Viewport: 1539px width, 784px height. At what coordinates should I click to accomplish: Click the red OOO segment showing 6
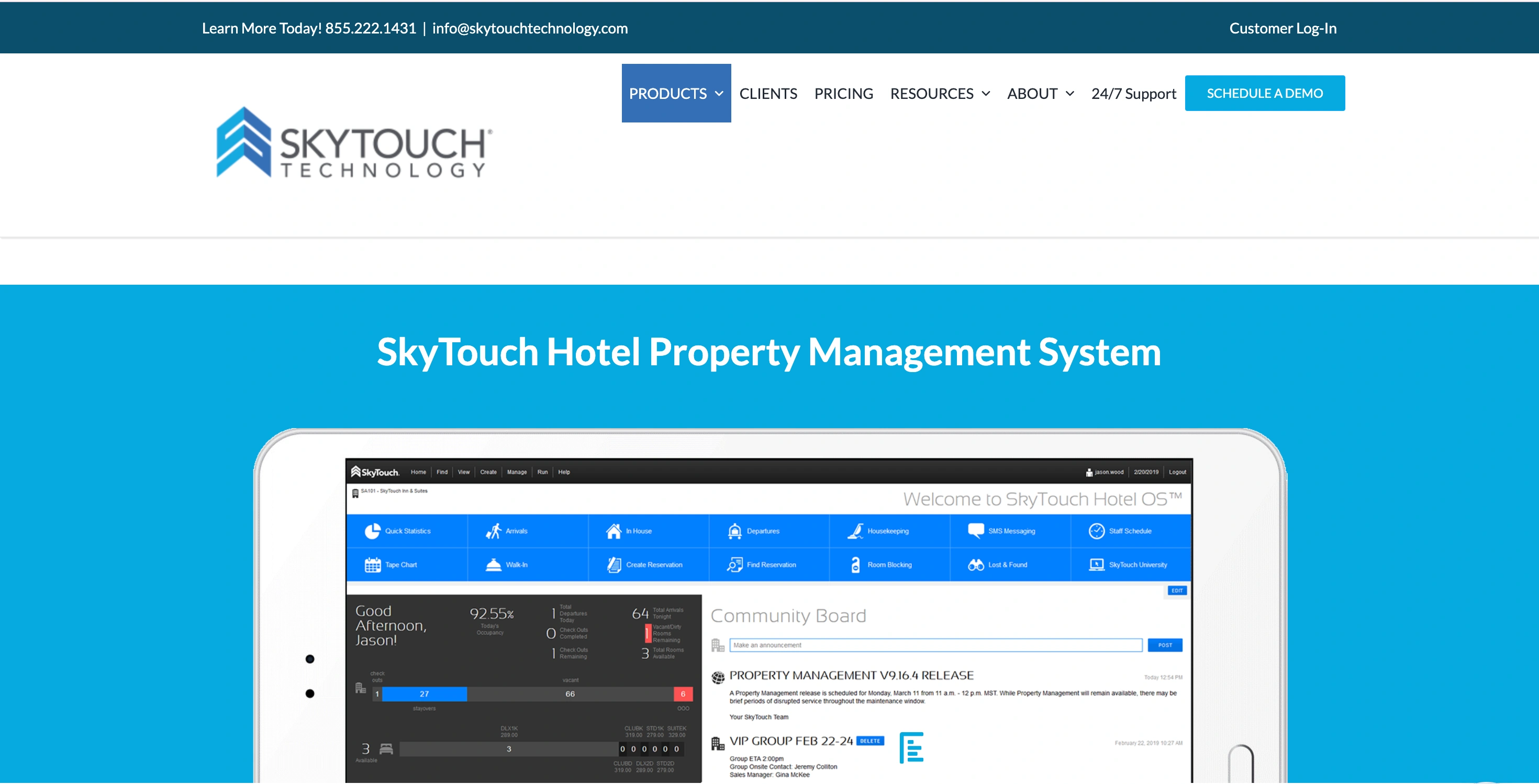coord(683,694)
